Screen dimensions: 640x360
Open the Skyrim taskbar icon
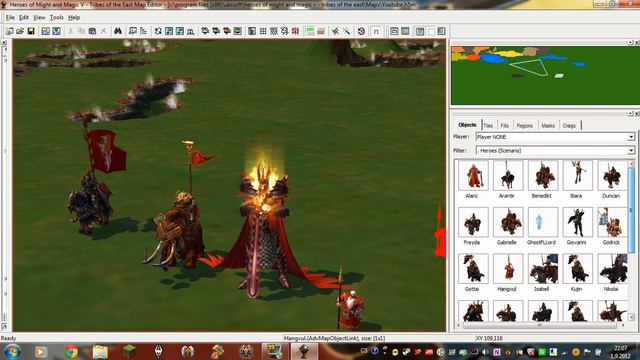point(159,351)
